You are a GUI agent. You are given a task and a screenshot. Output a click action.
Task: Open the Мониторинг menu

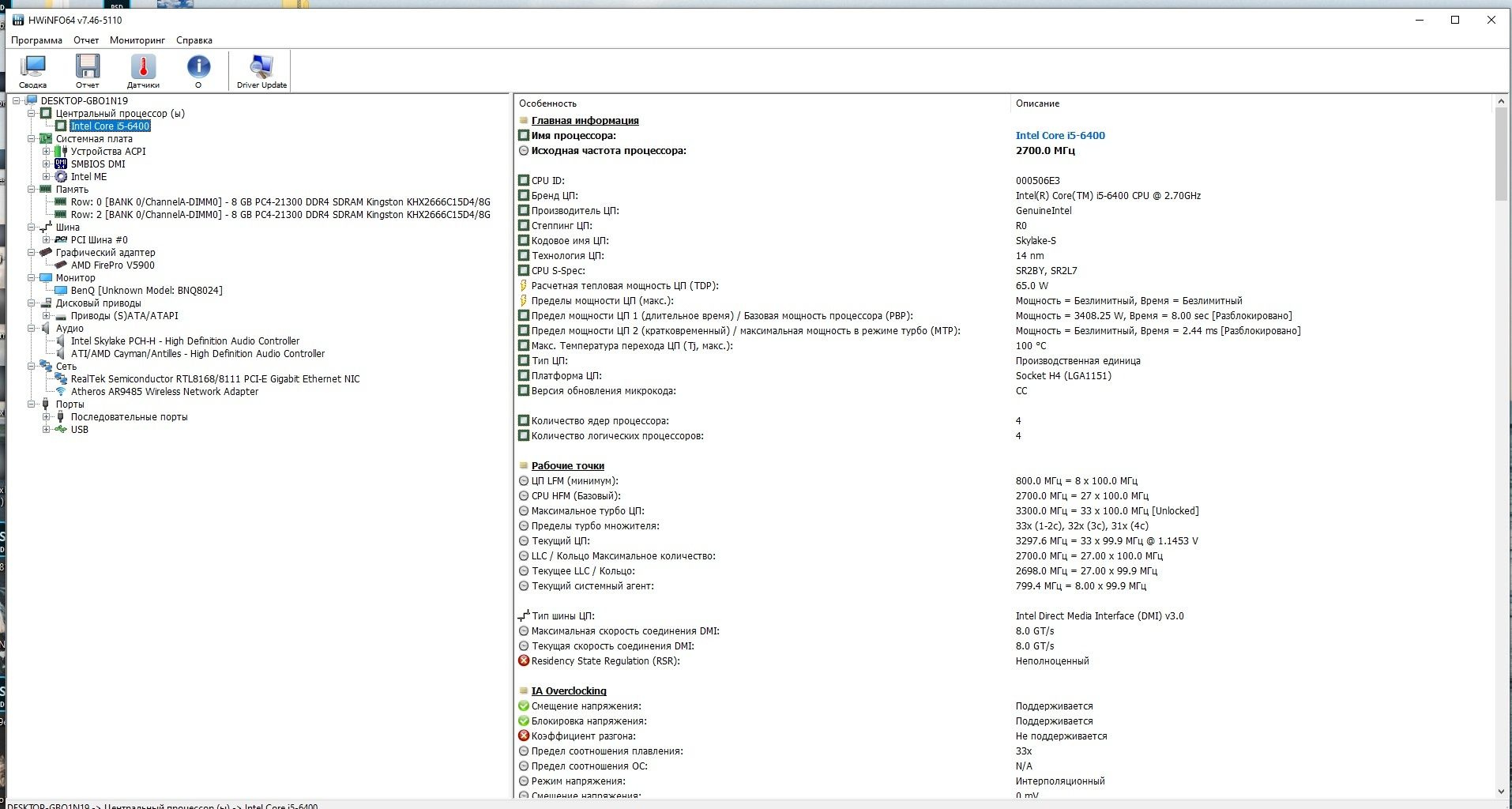click(137, 40)
